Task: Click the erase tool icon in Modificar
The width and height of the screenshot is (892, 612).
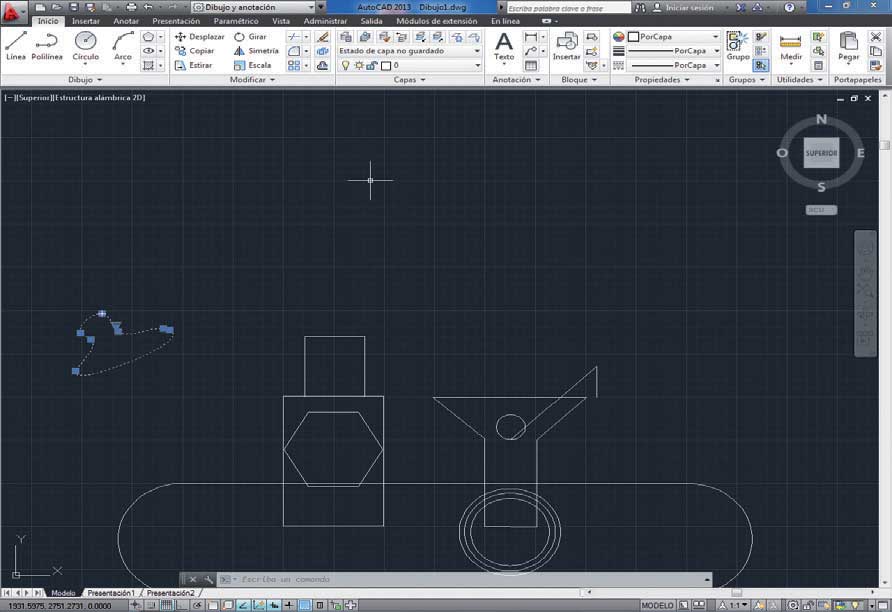Action: pos(323,36)
